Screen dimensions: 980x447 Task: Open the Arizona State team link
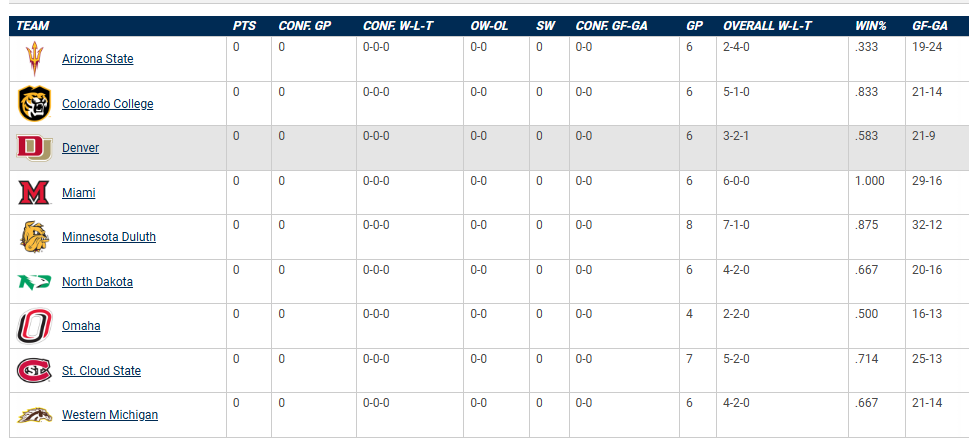[97, 59]
